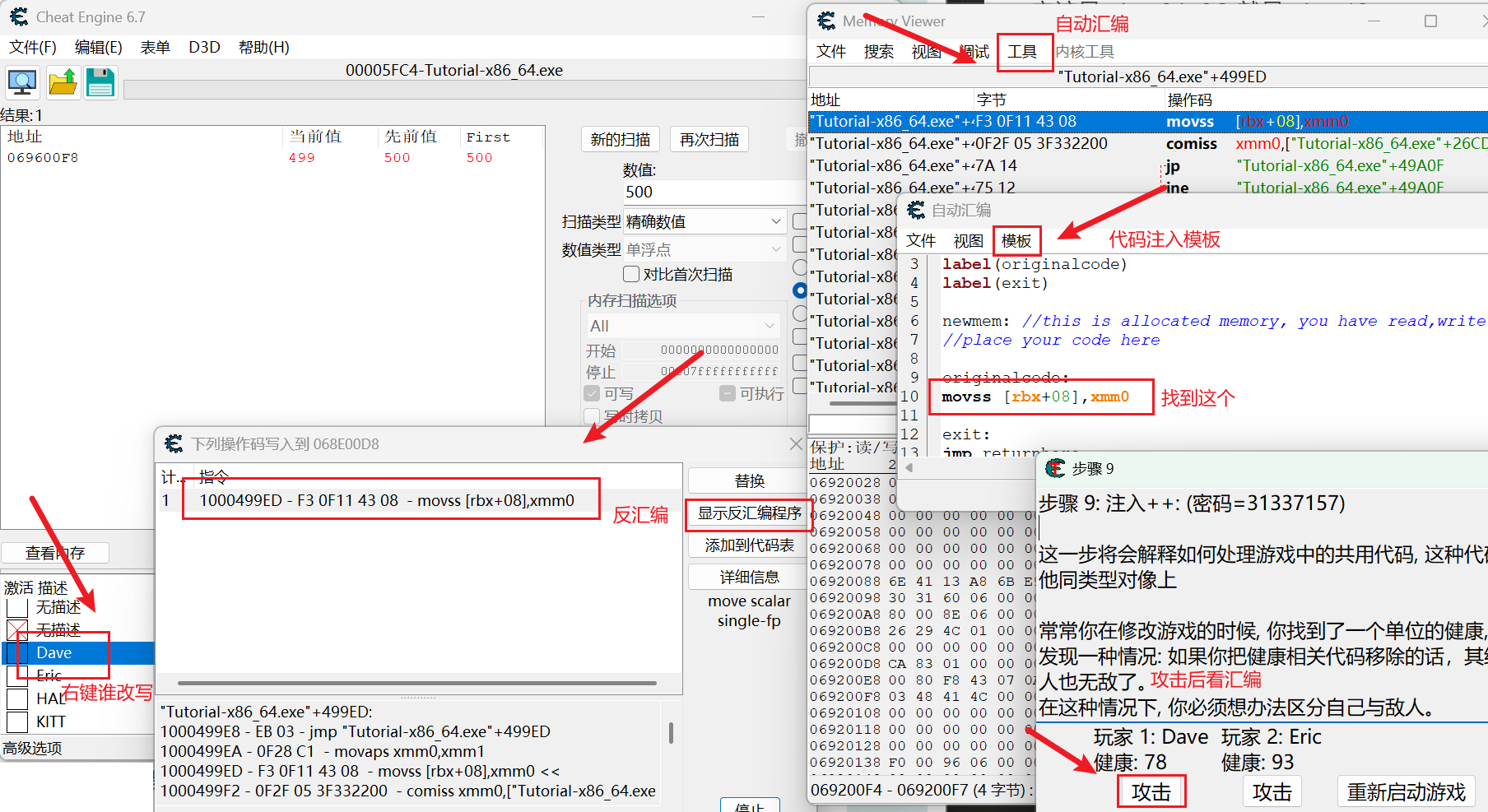Screen dimensions: 1488x812
Task: Click the 自动汇编 window logo icon
Action: [x=916, y=211]
